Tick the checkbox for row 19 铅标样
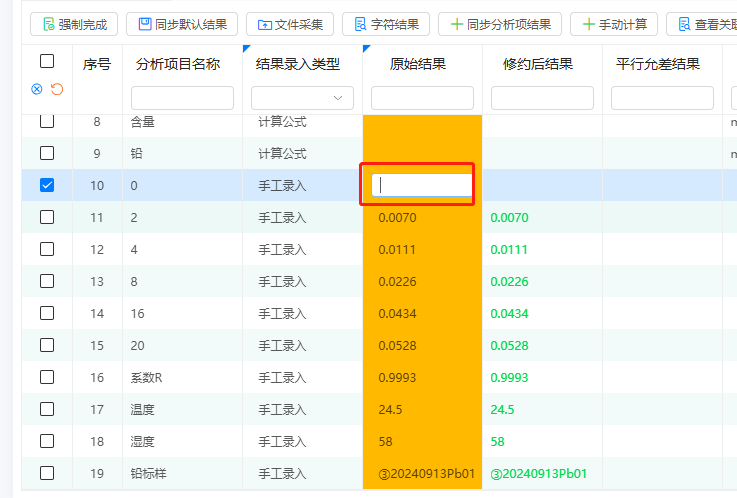Screen dimensions: 737x498 pyautogui.click(x=47, y=473)
